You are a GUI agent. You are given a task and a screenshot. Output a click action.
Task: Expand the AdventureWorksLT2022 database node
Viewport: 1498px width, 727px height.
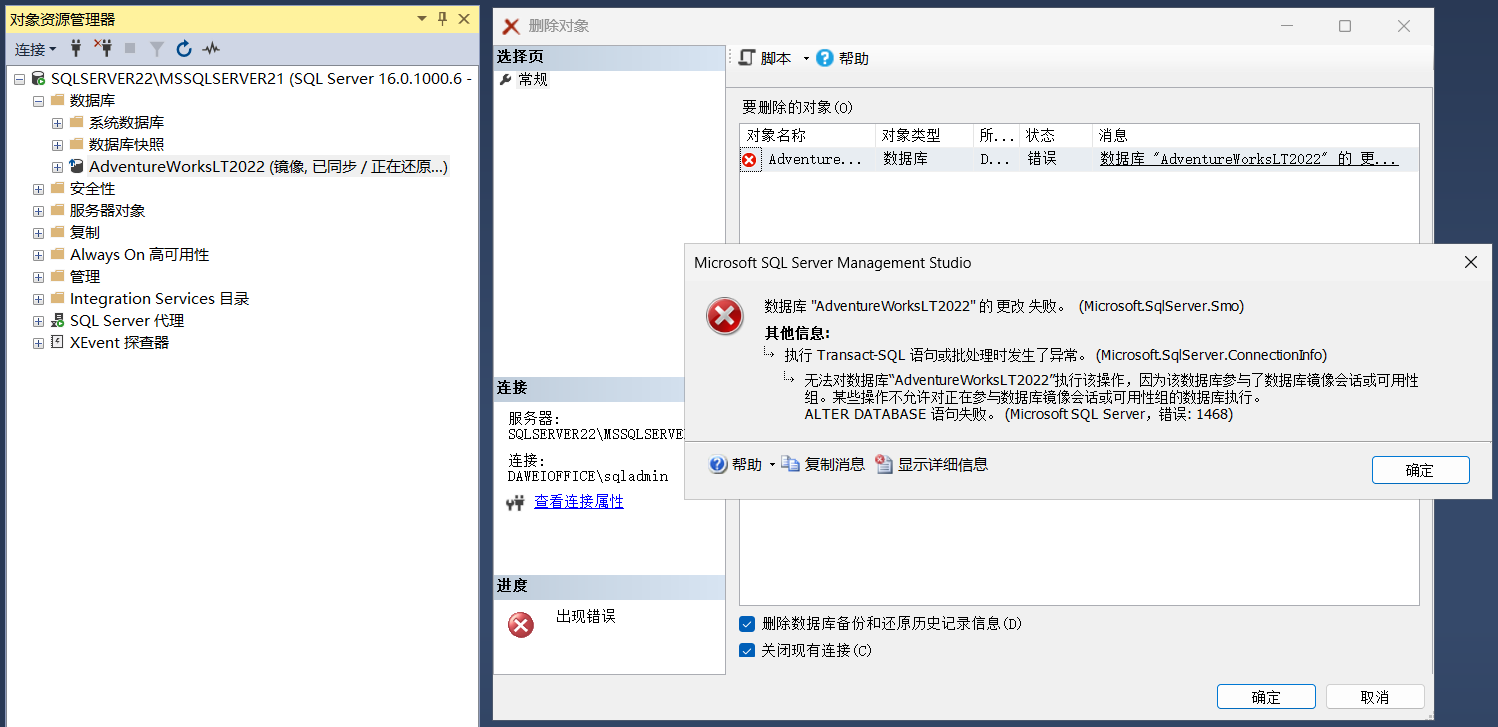pyautogui.click(x=57, y=167)
